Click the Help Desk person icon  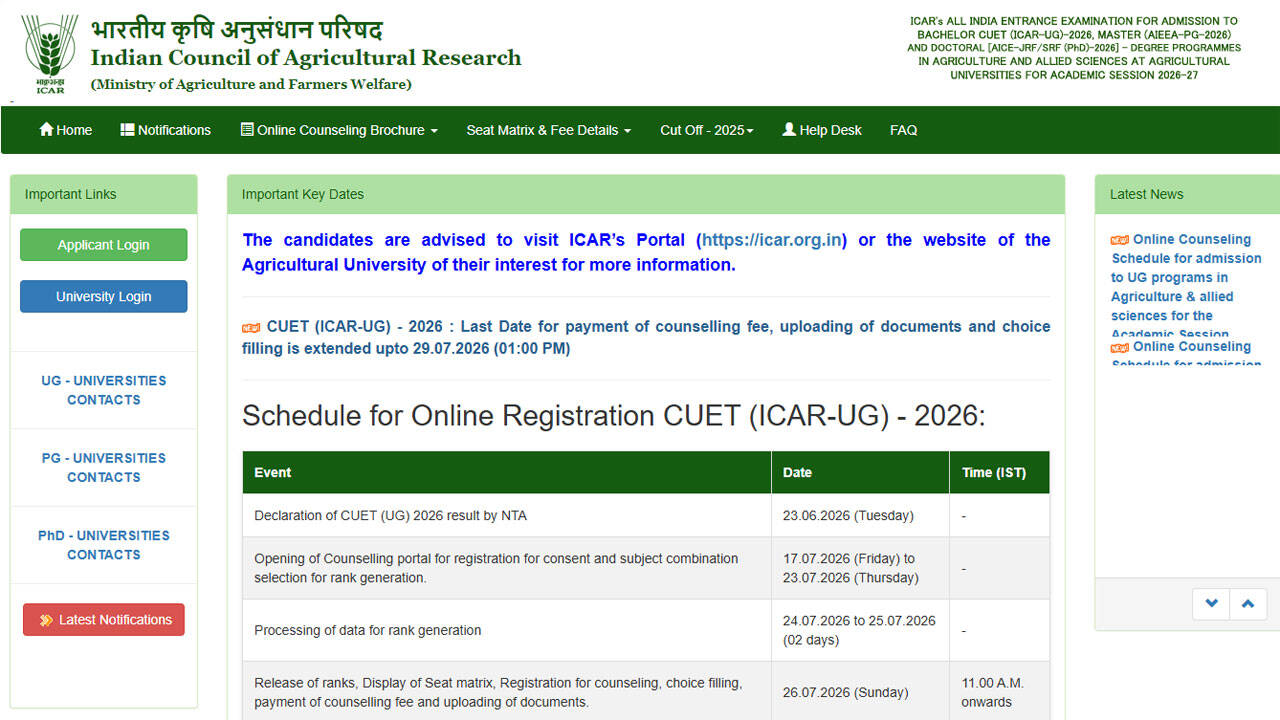click(x=789, y=130)
